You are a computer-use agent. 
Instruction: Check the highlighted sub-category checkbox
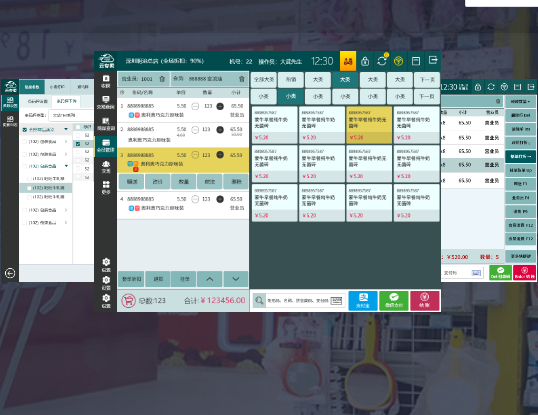click(29, 188)
